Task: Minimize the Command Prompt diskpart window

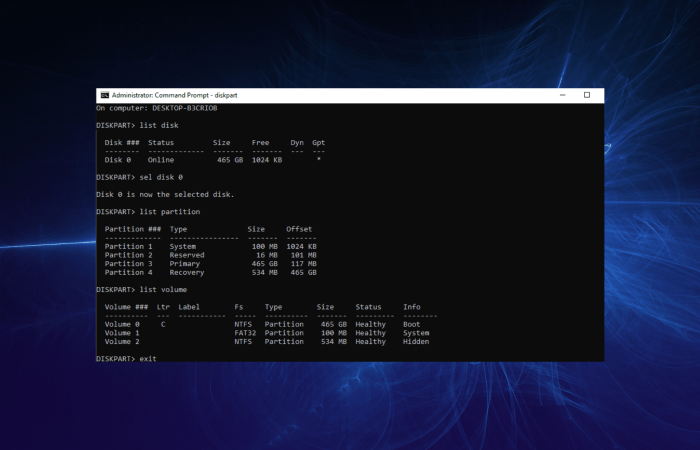Action: [x=562, y=95]
